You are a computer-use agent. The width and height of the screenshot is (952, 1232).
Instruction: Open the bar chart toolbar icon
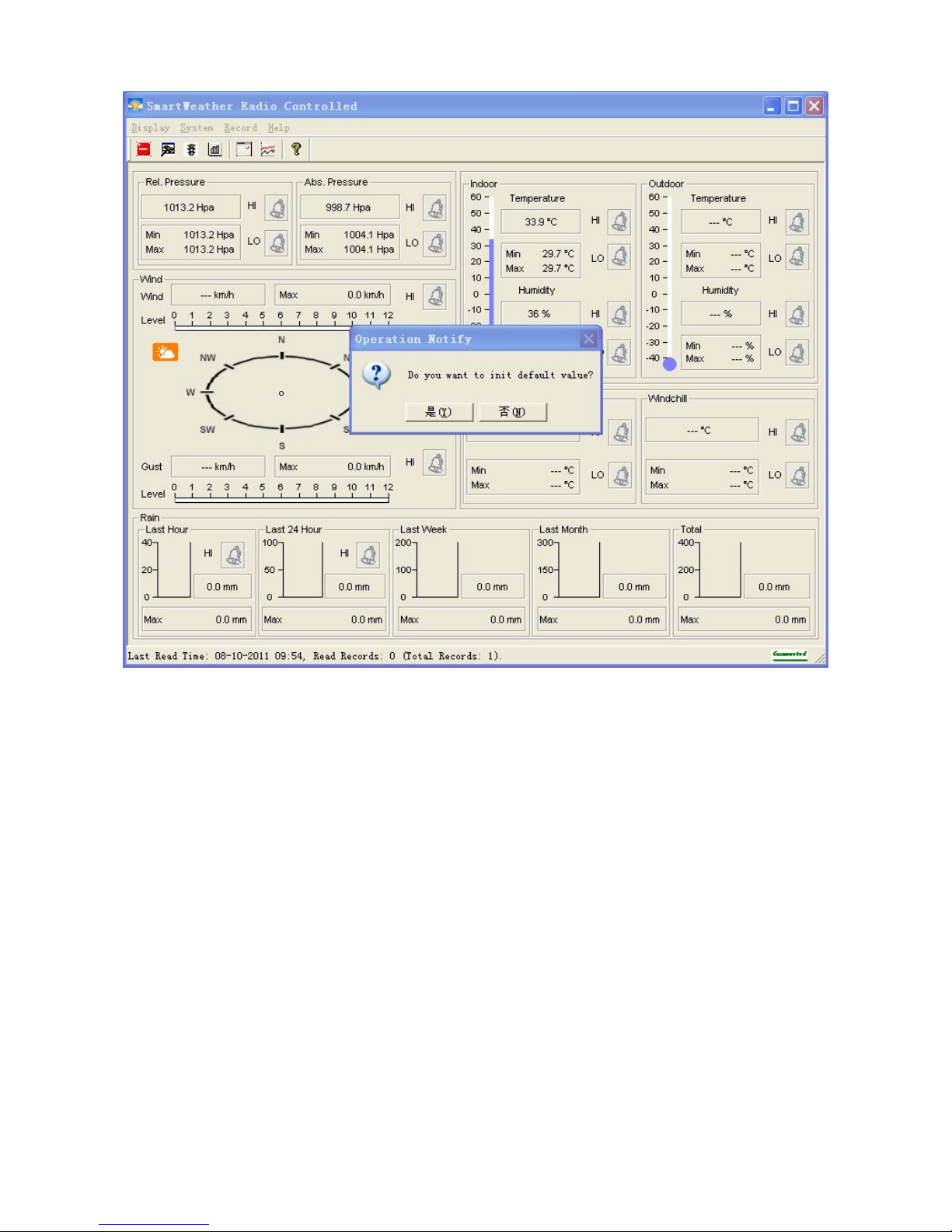coord(215,150)
